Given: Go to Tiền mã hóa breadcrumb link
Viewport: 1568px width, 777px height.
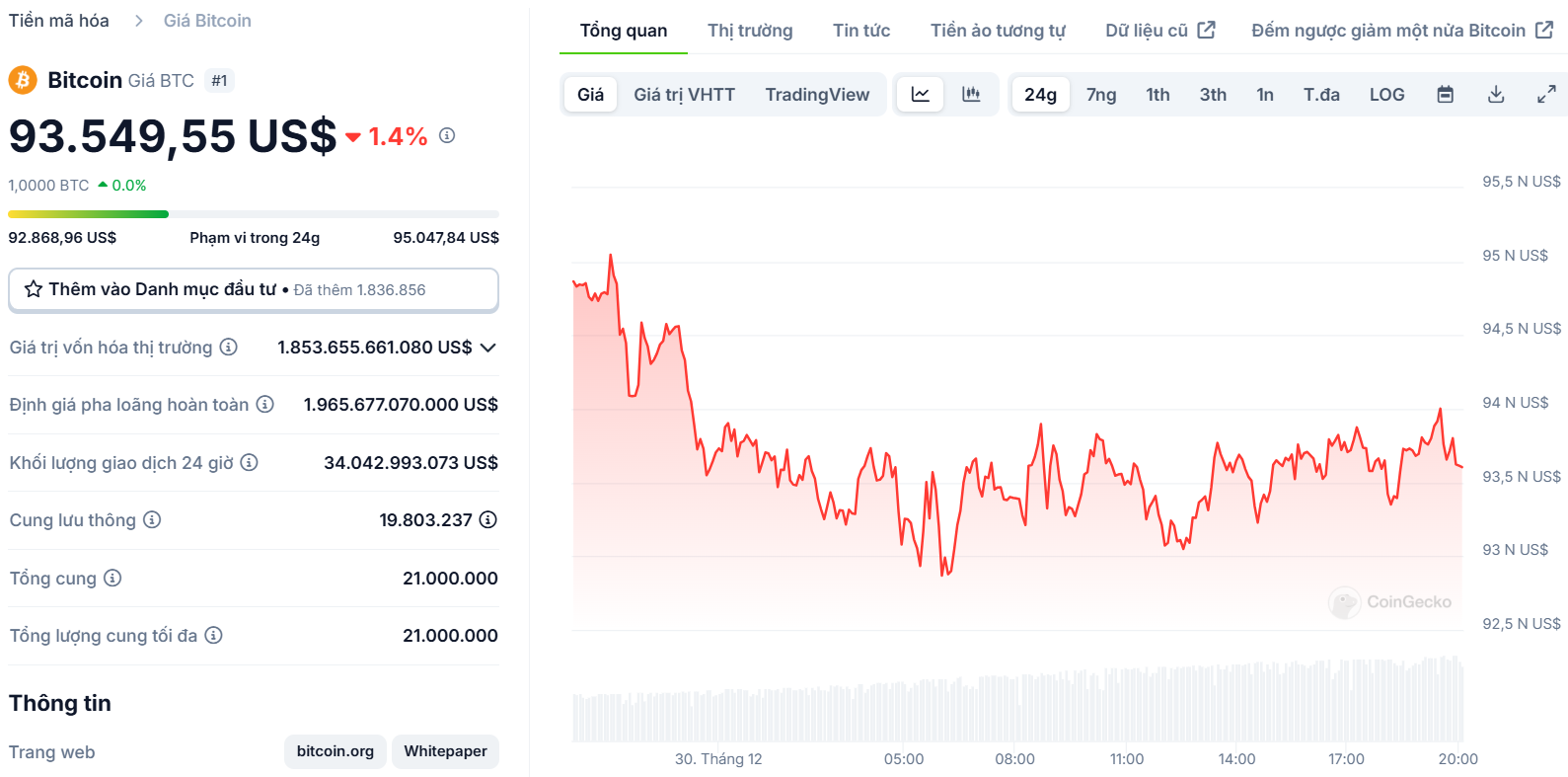Looking at the screenshot, I should click(59, 21).
